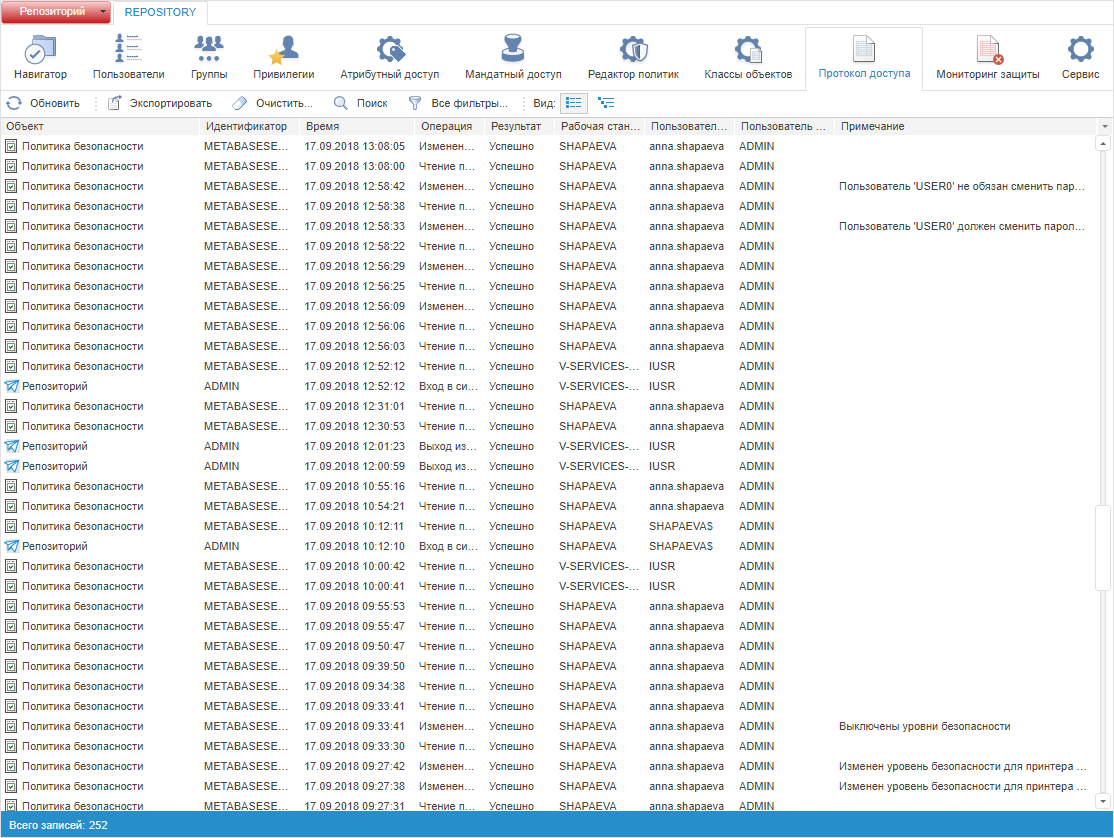
Task: Open Атрибутный доступ section
Action: pos(389,57)
